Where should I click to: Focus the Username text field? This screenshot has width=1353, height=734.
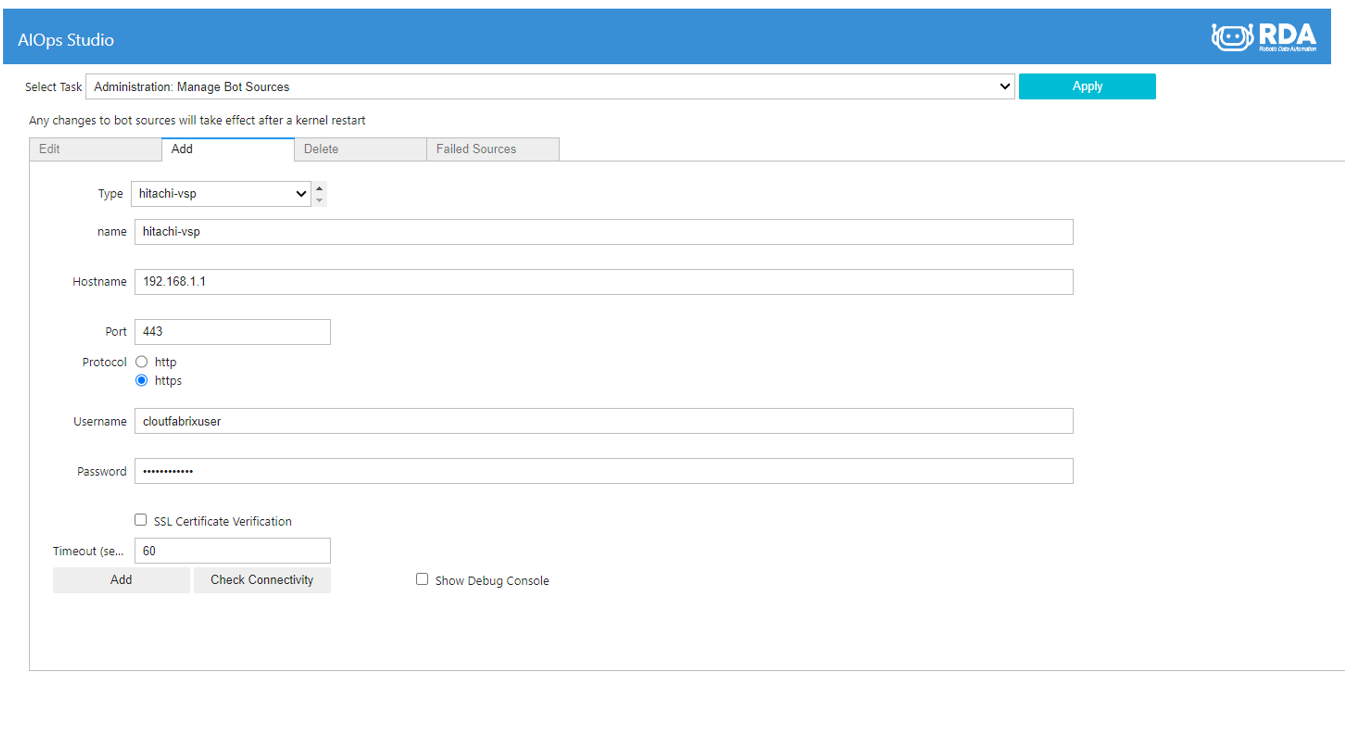[x=603, y=422]
